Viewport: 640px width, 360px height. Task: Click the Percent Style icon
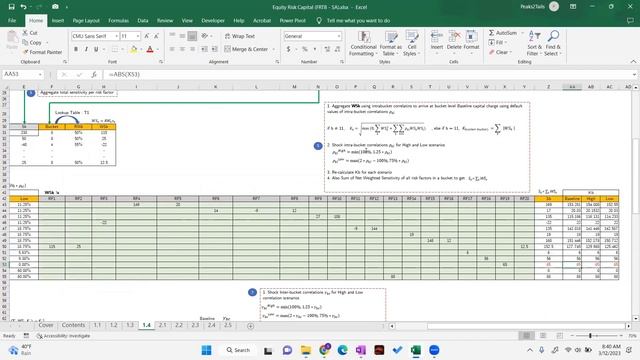tap(304, 49)
